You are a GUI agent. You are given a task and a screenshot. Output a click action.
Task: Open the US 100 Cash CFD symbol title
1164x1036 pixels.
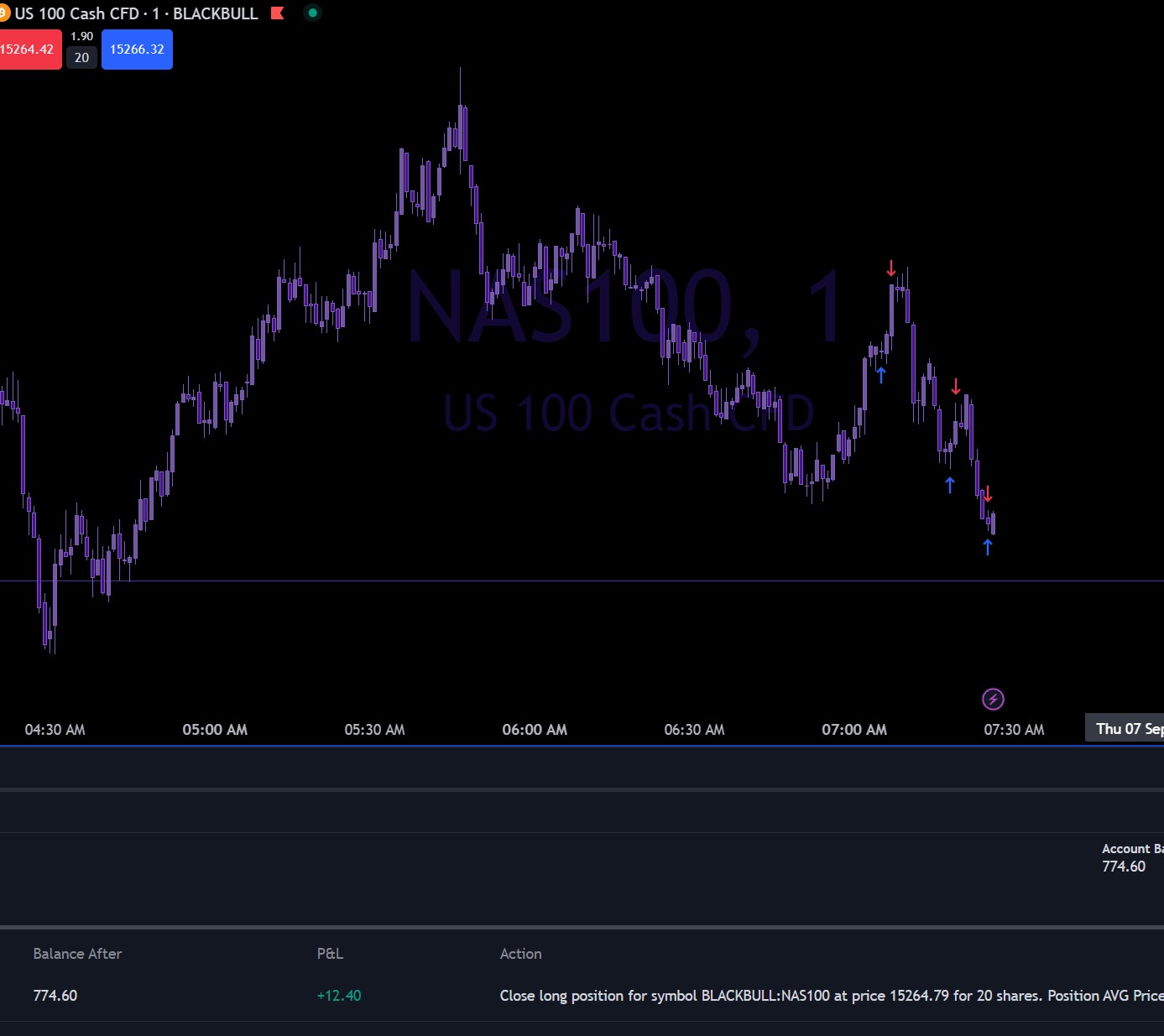tap(136, 13)
